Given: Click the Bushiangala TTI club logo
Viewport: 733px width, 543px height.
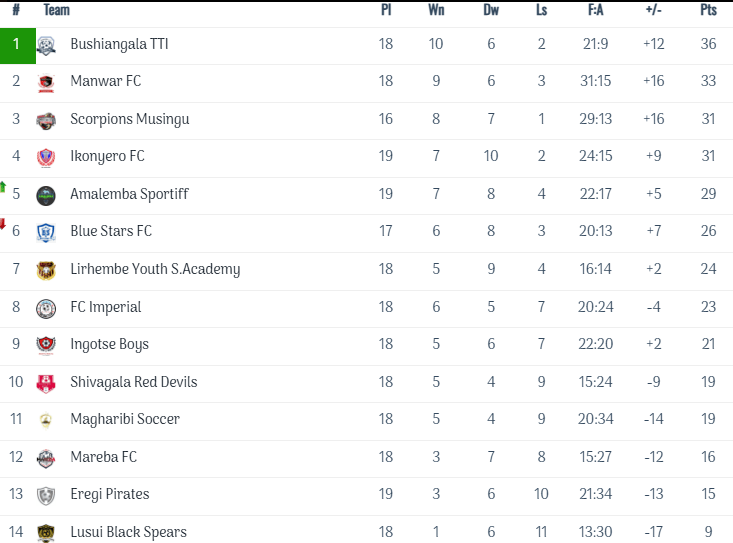Looking at the screenshot, I should pos(46,45).
